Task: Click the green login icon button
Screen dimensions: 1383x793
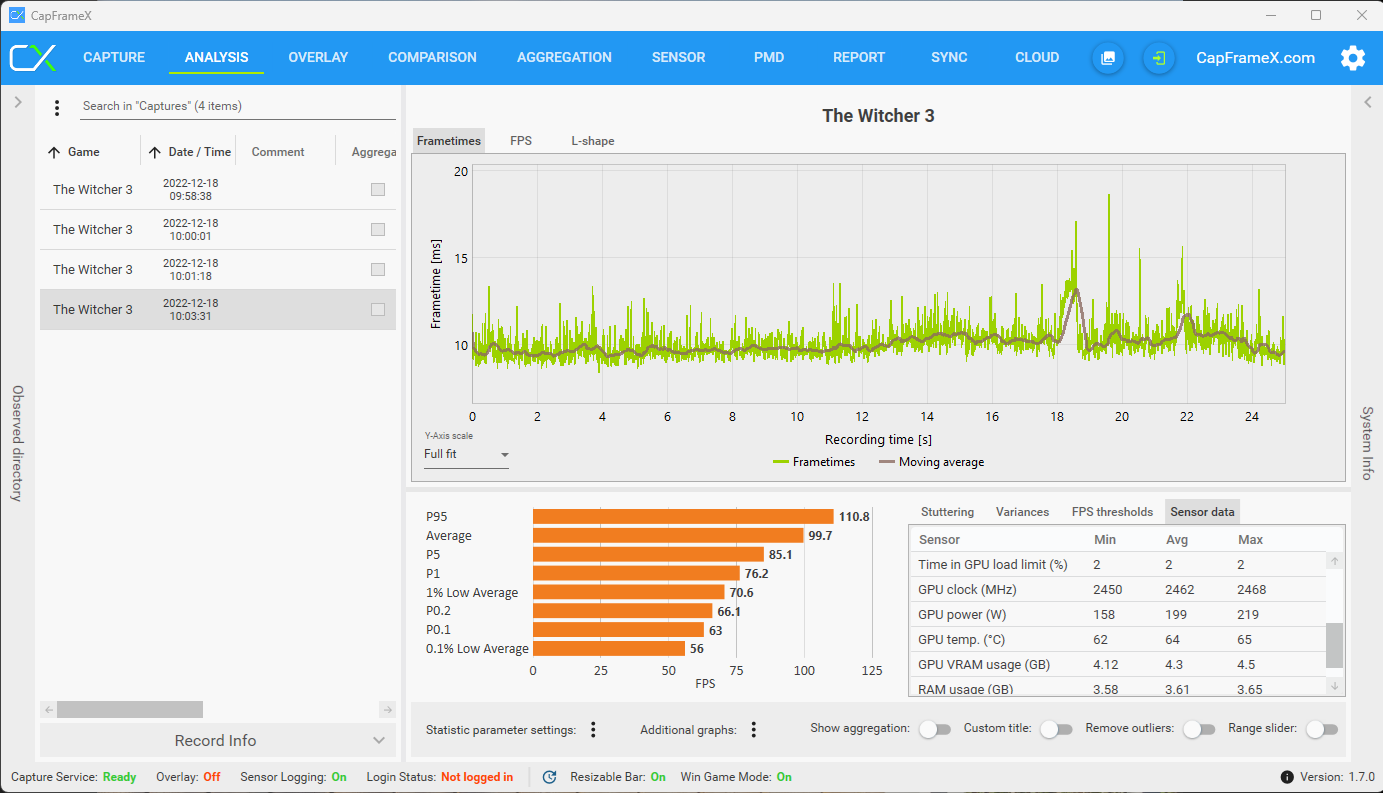Action: 1159,58
